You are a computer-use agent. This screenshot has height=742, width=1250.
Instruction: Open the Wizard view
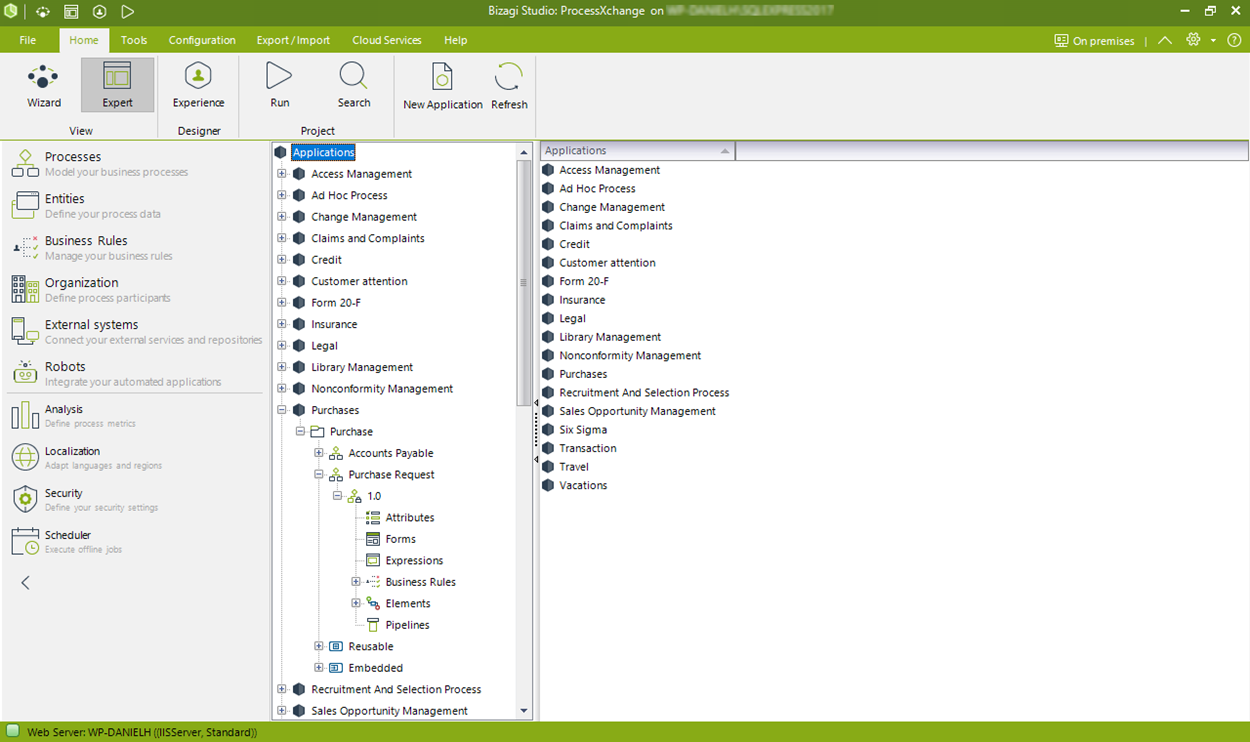pyautogui.click(x=44, y=86)
